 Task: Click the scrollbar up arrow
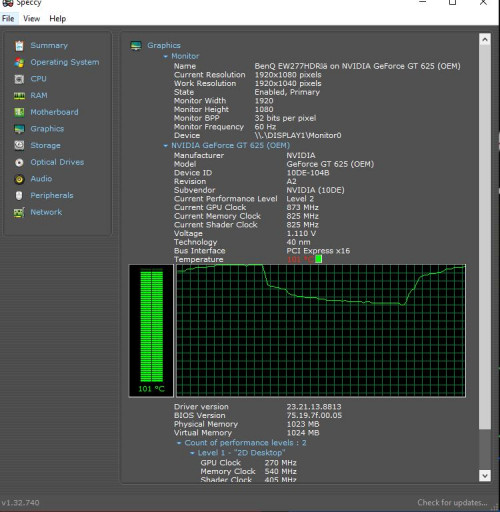[x=485, y=40]
